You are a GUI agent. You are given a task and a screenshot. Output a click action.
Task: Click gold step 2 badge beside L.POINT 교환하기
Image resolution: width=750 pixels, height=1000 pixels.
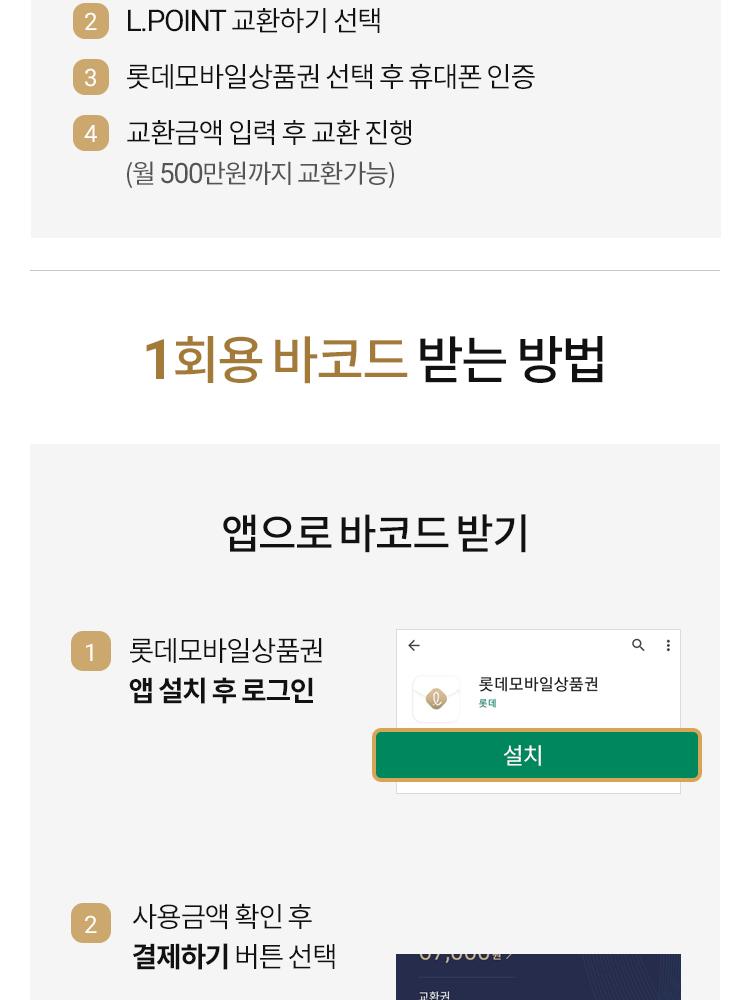coord(90,22)
